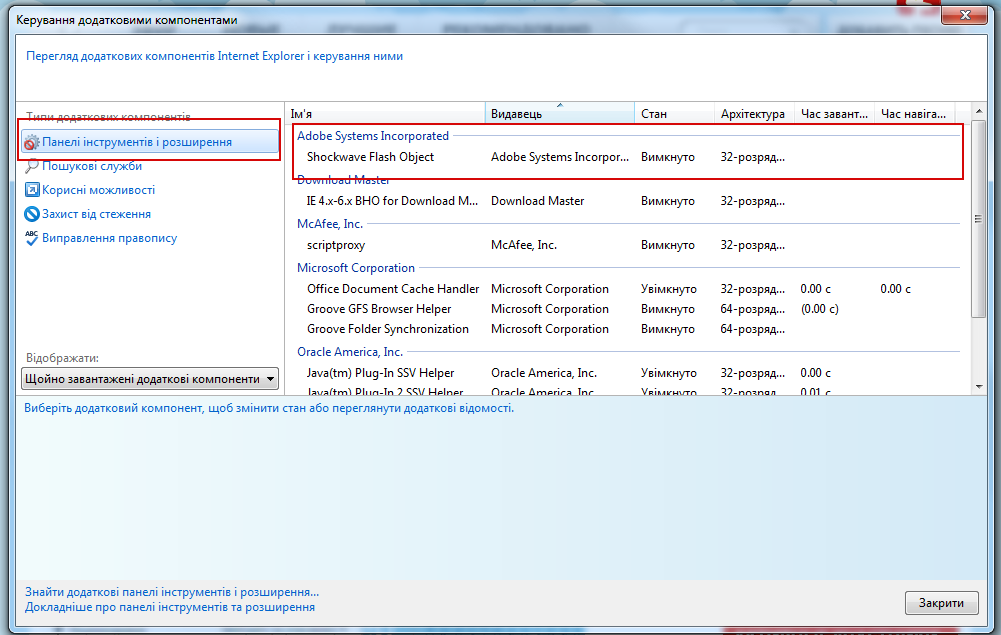
Task: Click the Закрити button
Action: pyautogui.click(x=941, y=603)
